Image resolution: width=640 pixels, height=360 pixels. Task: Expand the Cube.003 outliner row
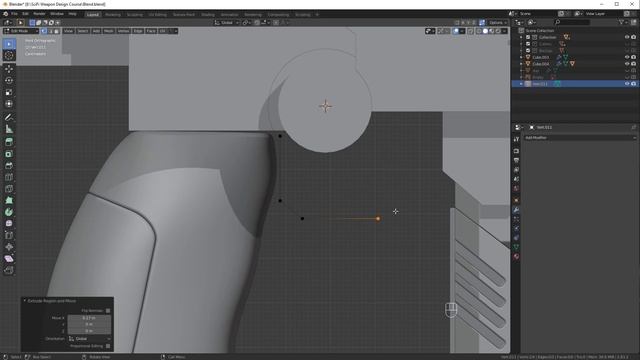pyautogui.click(x=521, y=57)
